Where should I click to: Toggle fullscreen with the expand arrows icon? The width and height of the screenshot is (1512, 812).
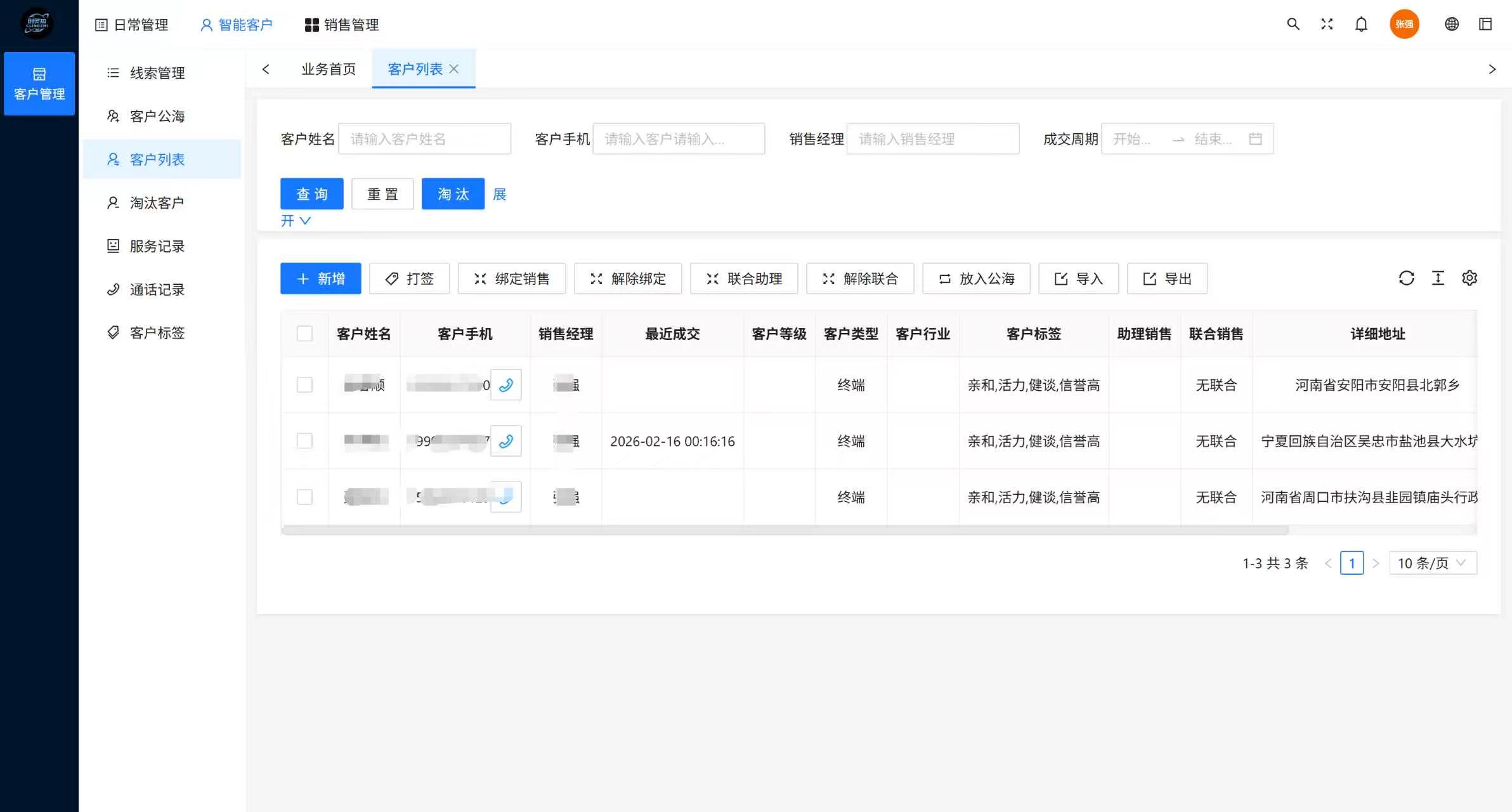pos(1327,24)
